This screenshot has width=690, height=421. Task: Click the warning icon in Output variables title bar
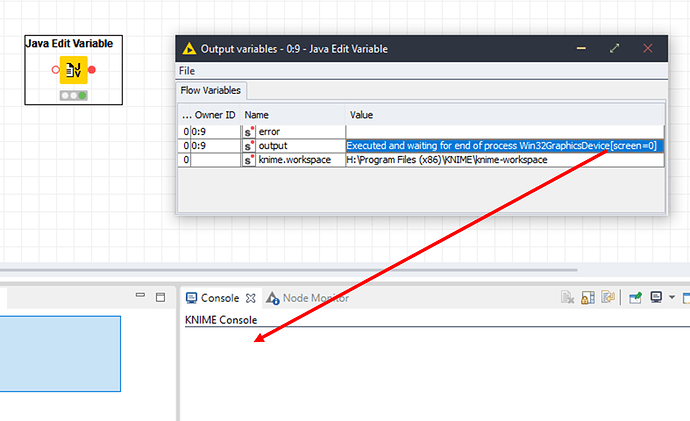pyautogui.click(x=189, y=48)
